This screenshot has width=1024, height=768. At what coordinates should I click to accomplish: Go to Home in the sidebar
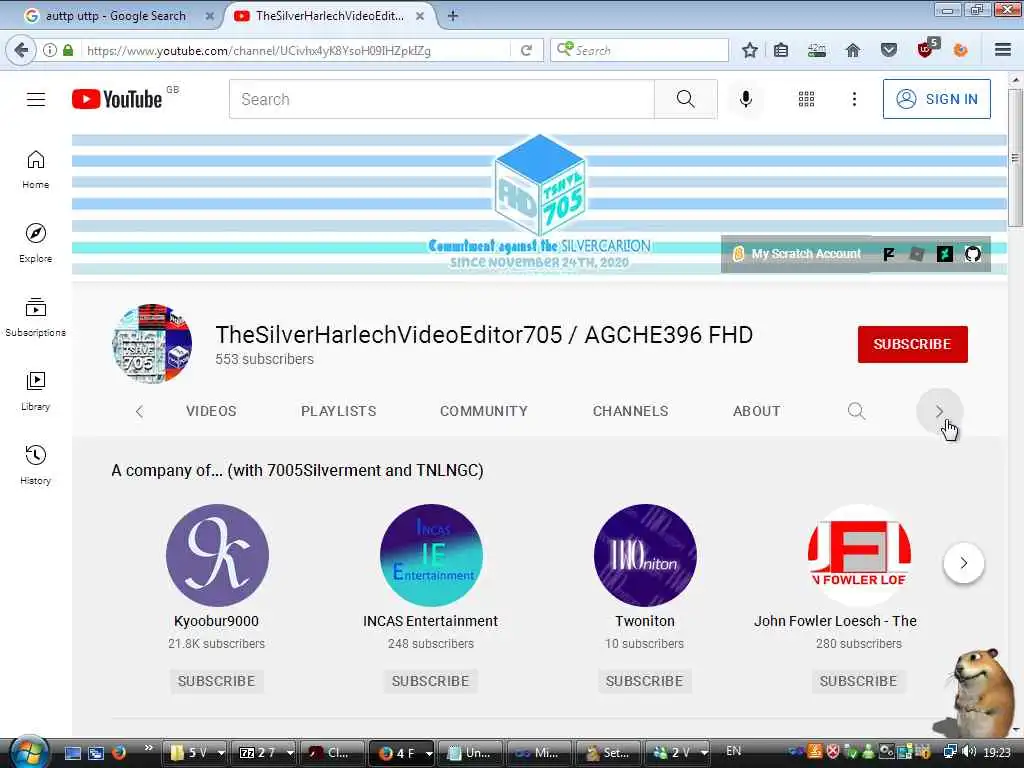(x=35, y=169)
